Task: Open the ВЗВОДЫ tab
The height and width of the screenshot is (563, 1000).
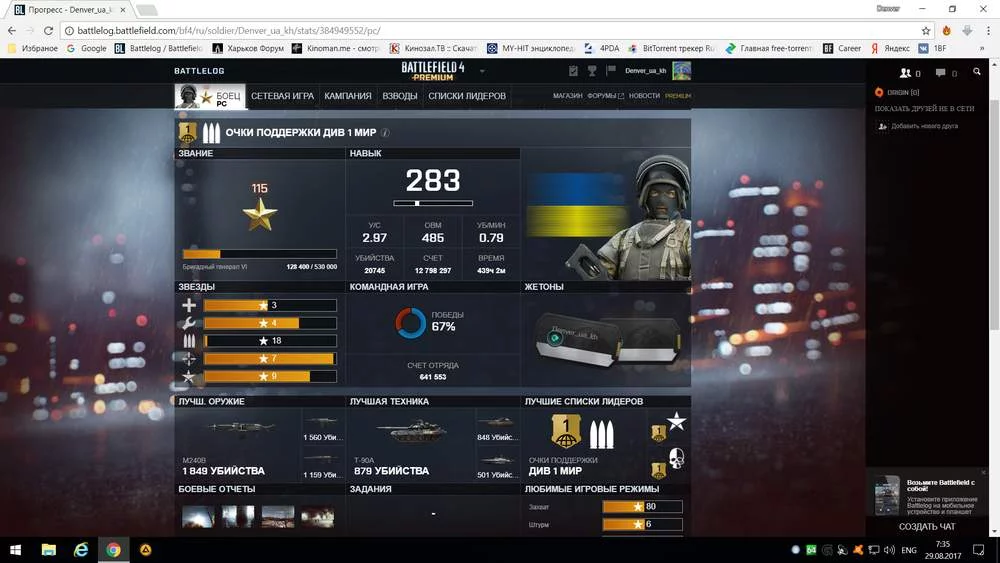Action: tap(400, 96)
